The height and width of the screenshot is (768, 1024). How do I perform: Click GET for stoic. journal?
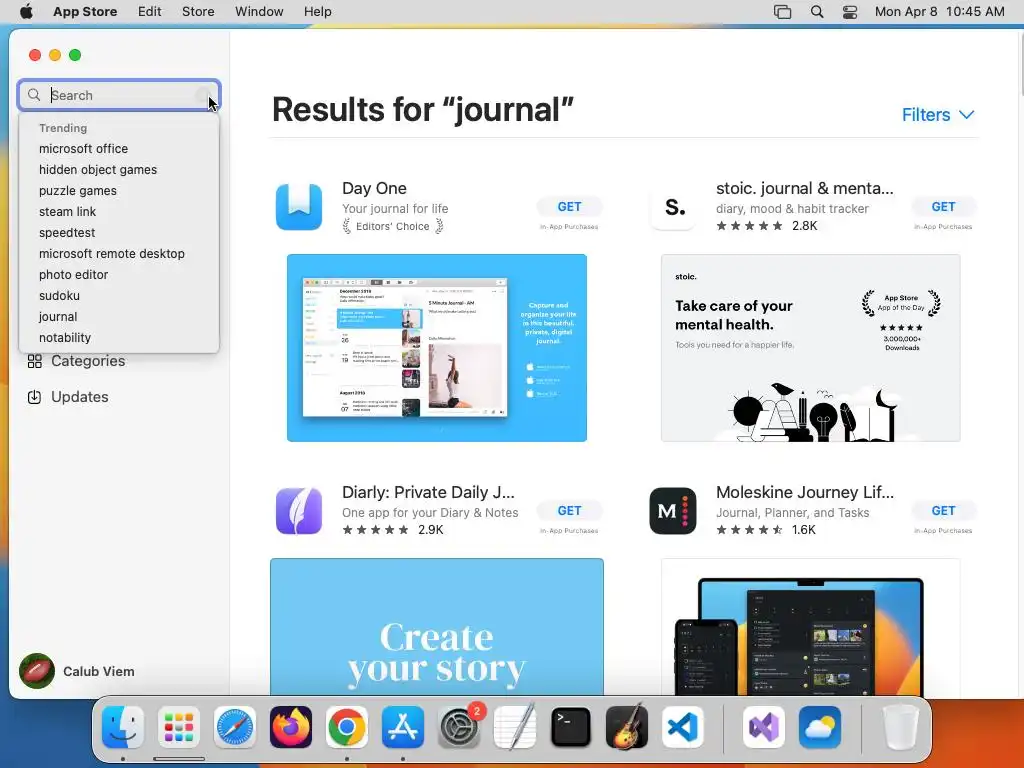tap(943, 206)
